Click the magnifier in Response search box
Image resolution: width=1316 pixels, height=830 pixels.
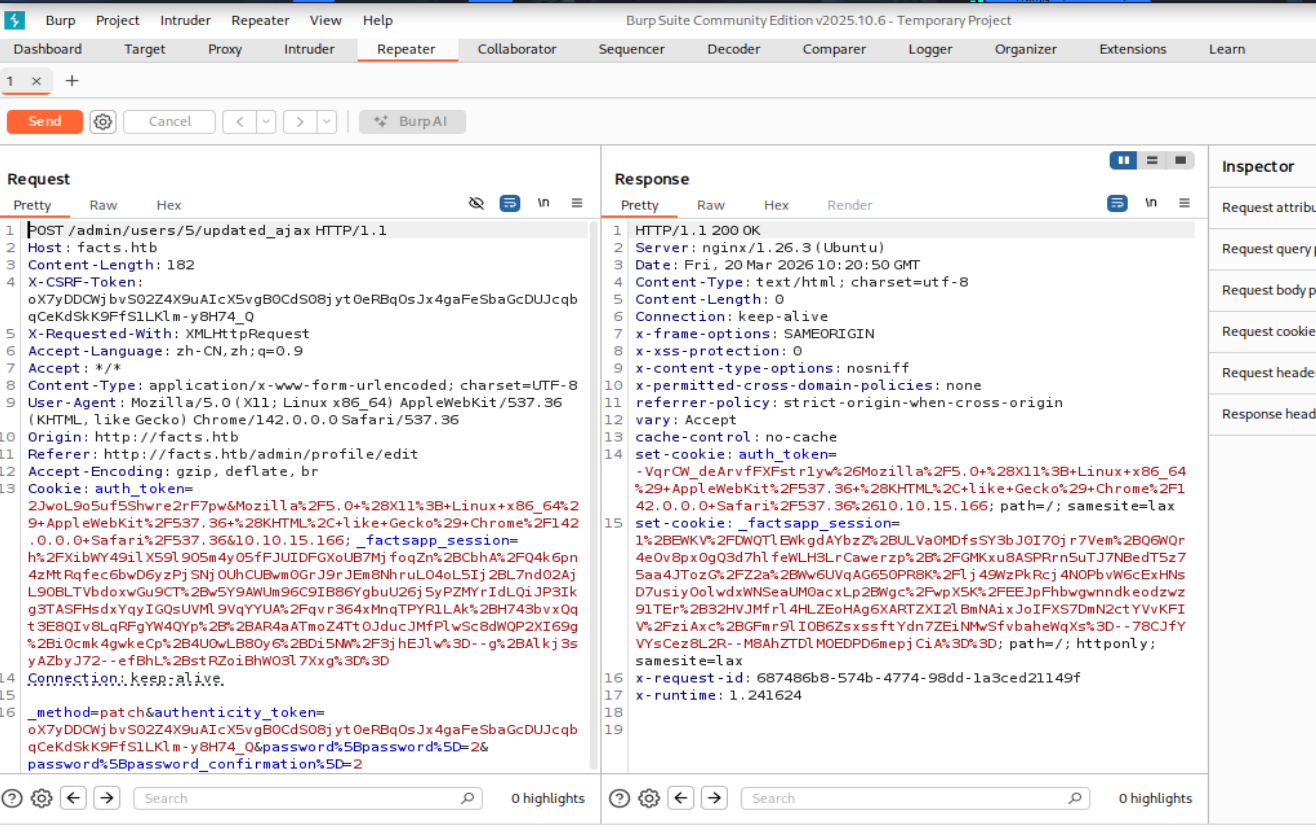click(x=1075, y=798)
